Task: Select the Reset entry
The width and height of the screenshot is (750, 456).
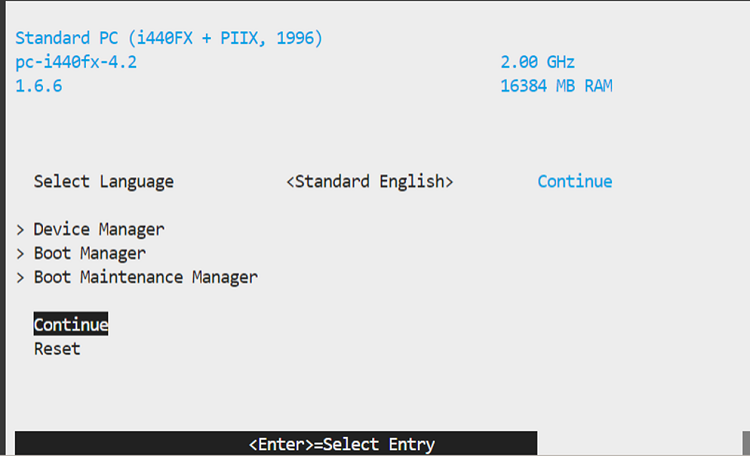Action: [x=57, y=349]
